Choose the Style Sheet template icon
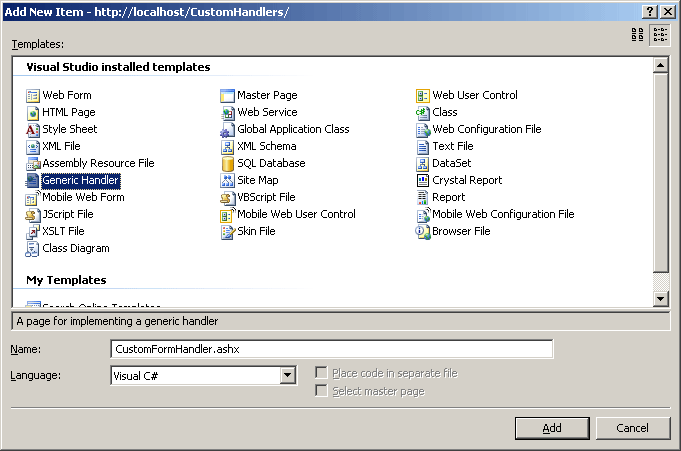Viewport: 681px width, 451px height. 33,130
